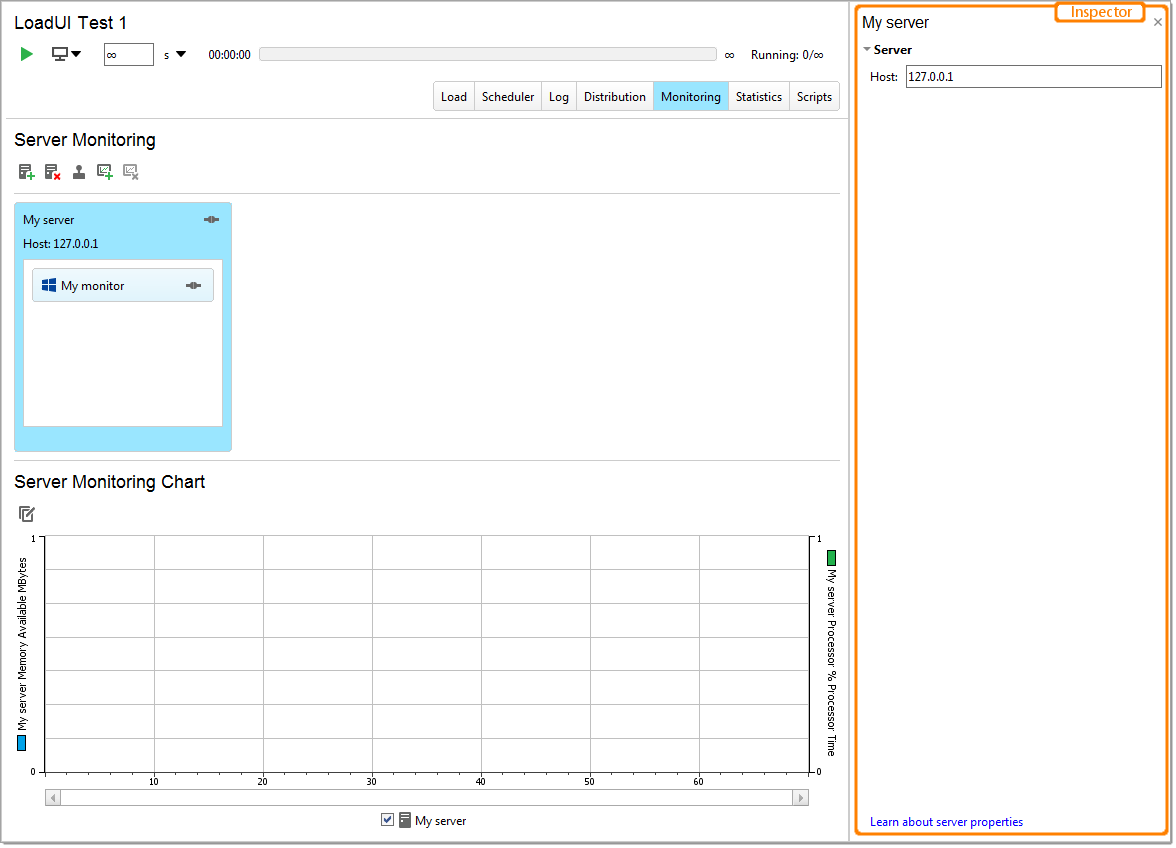This screenshot has height=848, width=1176.
Task: Add a new server to monitor
Action: coord(26,171)
